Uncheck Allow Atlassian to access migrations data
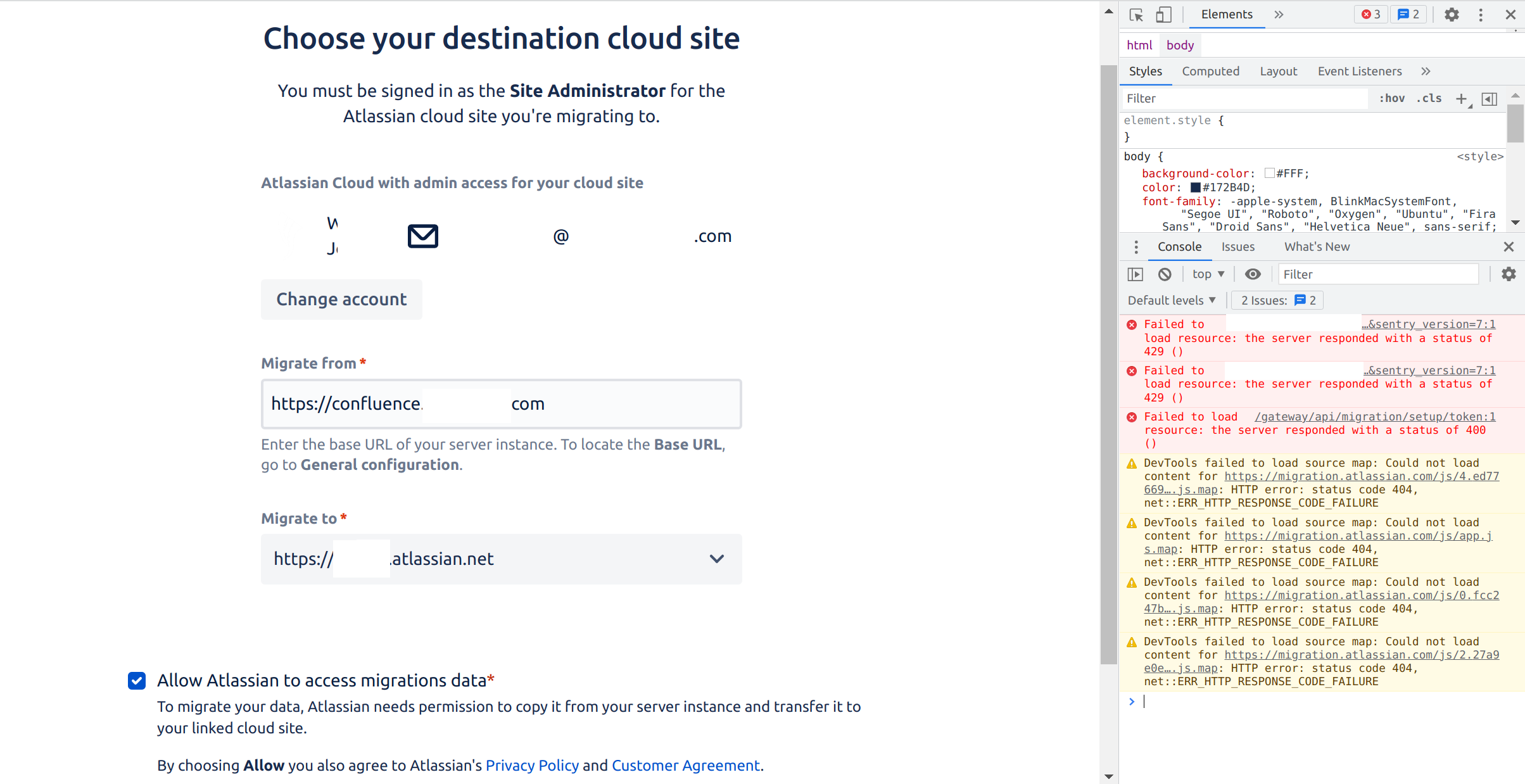Screen dimensions: 1525x784 tap(137, 681)
